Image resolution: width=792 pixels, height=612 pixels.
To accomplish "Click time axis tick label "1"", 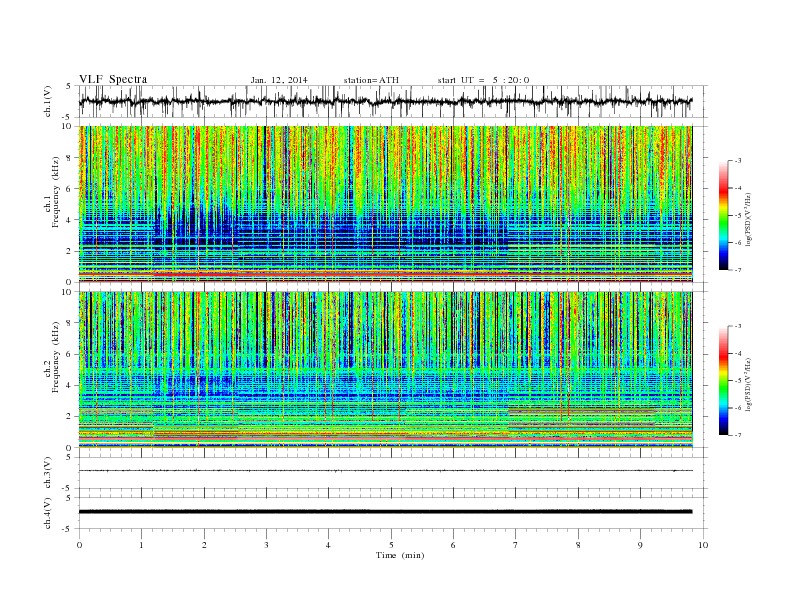I will pyautogui.click(x=141, y=545).
